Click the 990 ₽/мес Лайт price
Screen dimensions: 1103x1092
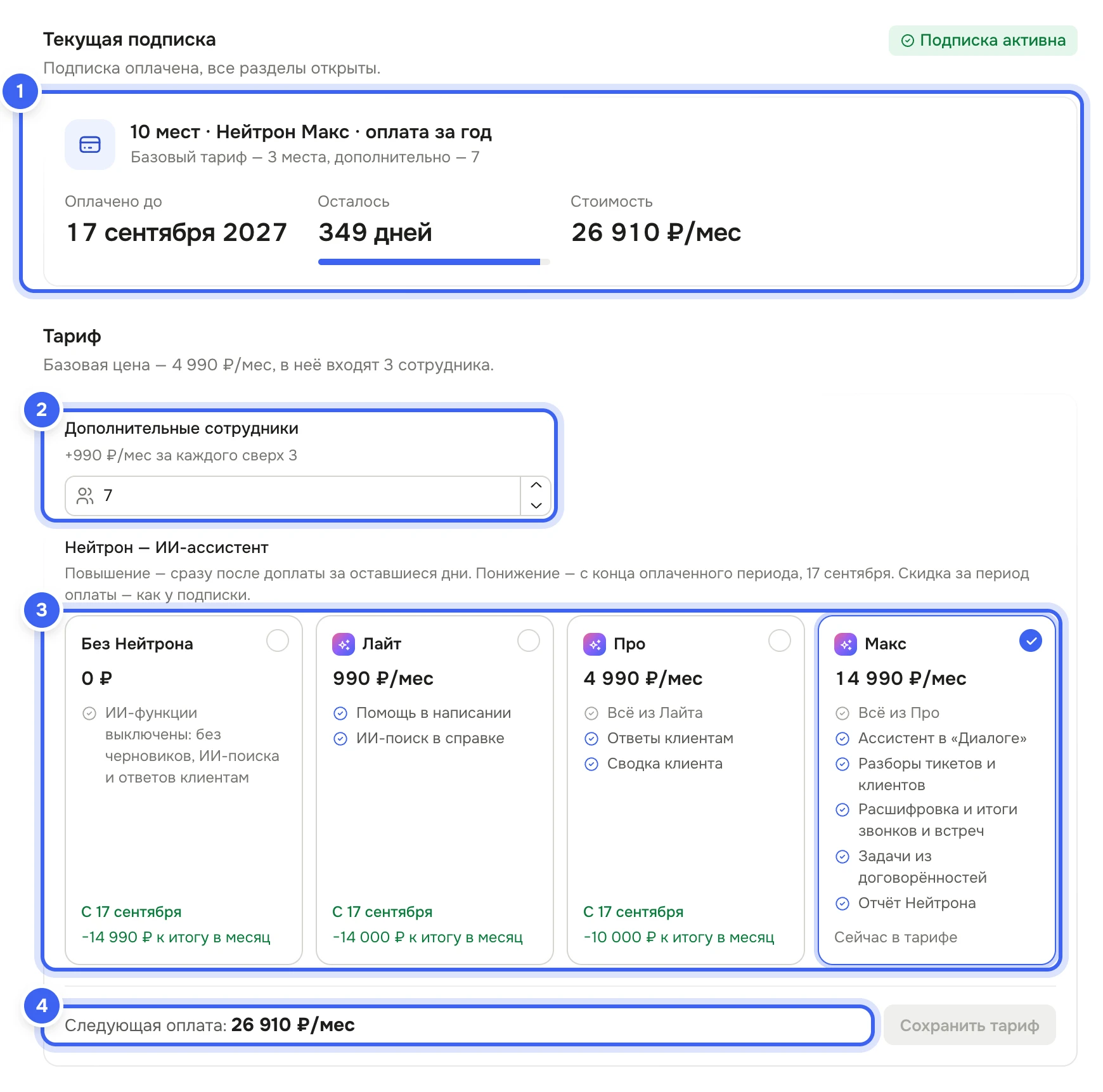384,679
